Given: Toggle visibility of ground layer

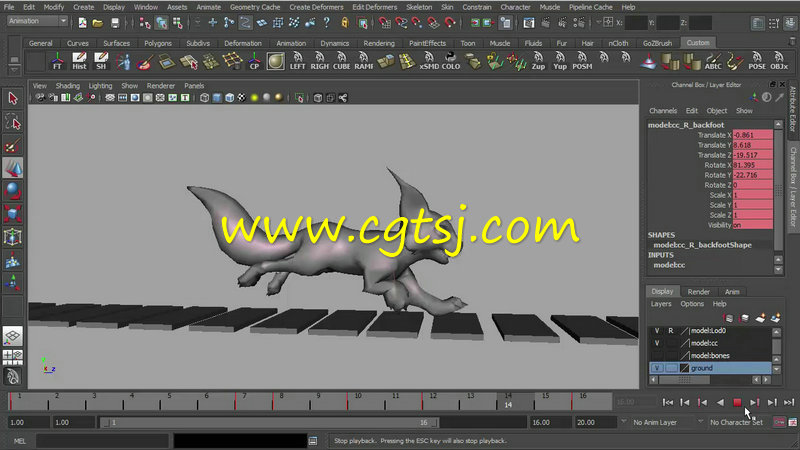Looking at the screenshot, I should click(x=657, y=368).
